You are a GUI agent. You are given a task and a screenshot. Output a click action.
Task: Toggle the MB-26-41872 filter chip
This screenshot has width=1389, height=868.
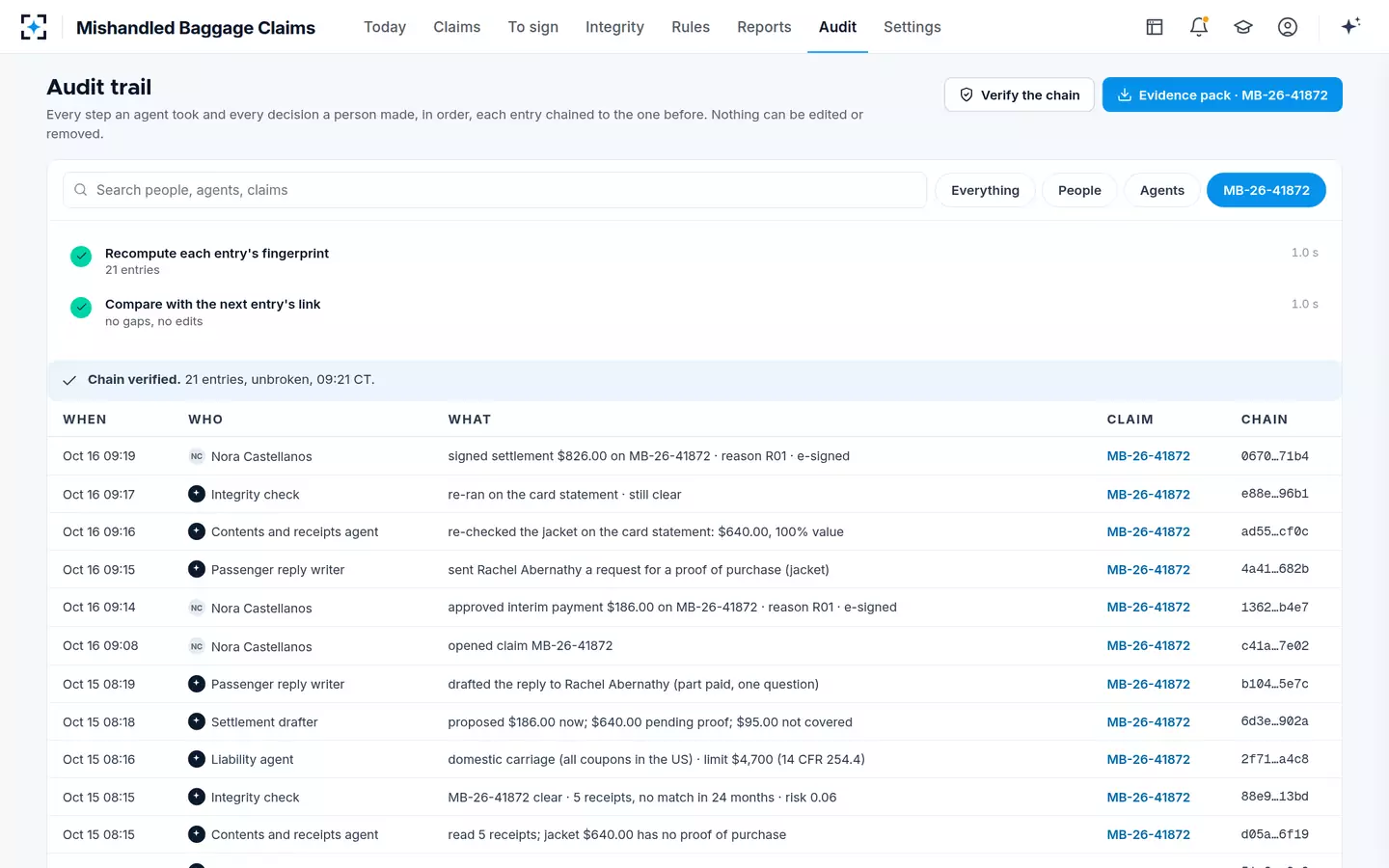[x=1266, y=190]
